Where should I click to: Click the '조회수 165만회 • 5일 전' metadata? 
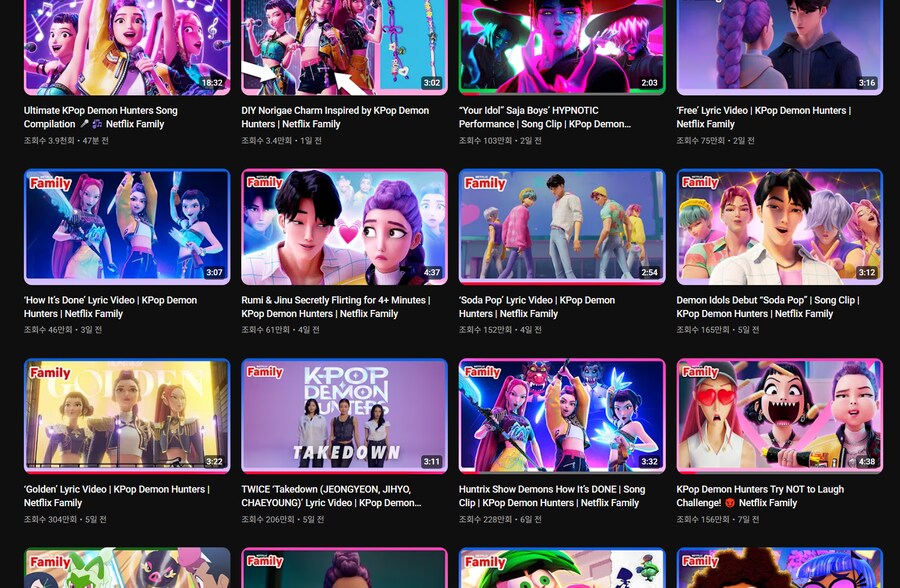click(x=717, y=330)
